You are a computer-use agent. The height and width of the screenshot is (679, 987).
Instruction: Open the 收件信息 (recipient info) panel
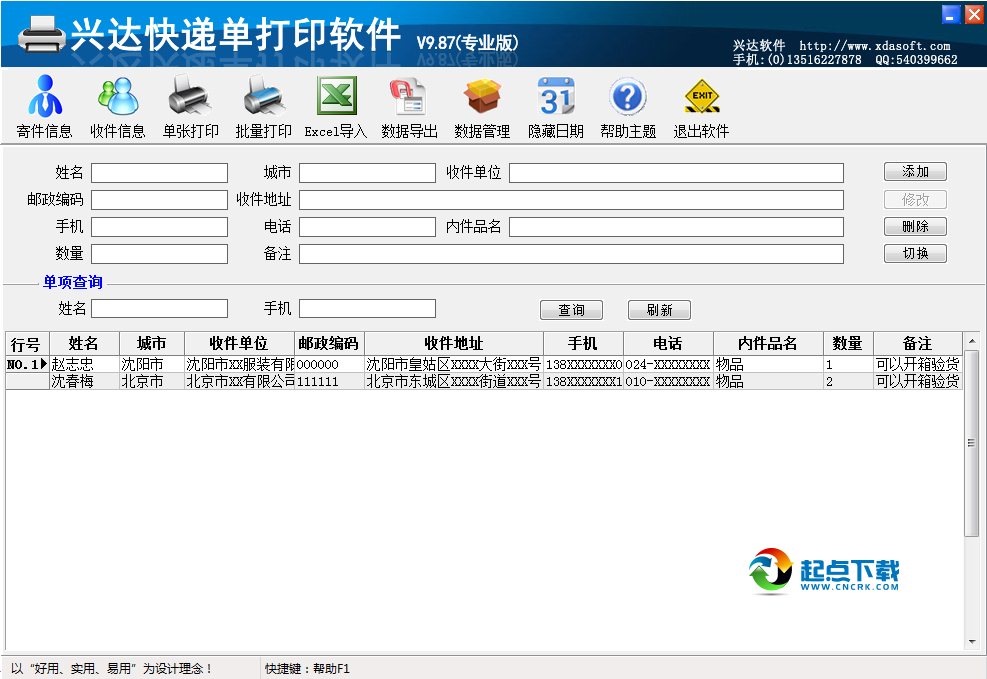click(117, 105)
